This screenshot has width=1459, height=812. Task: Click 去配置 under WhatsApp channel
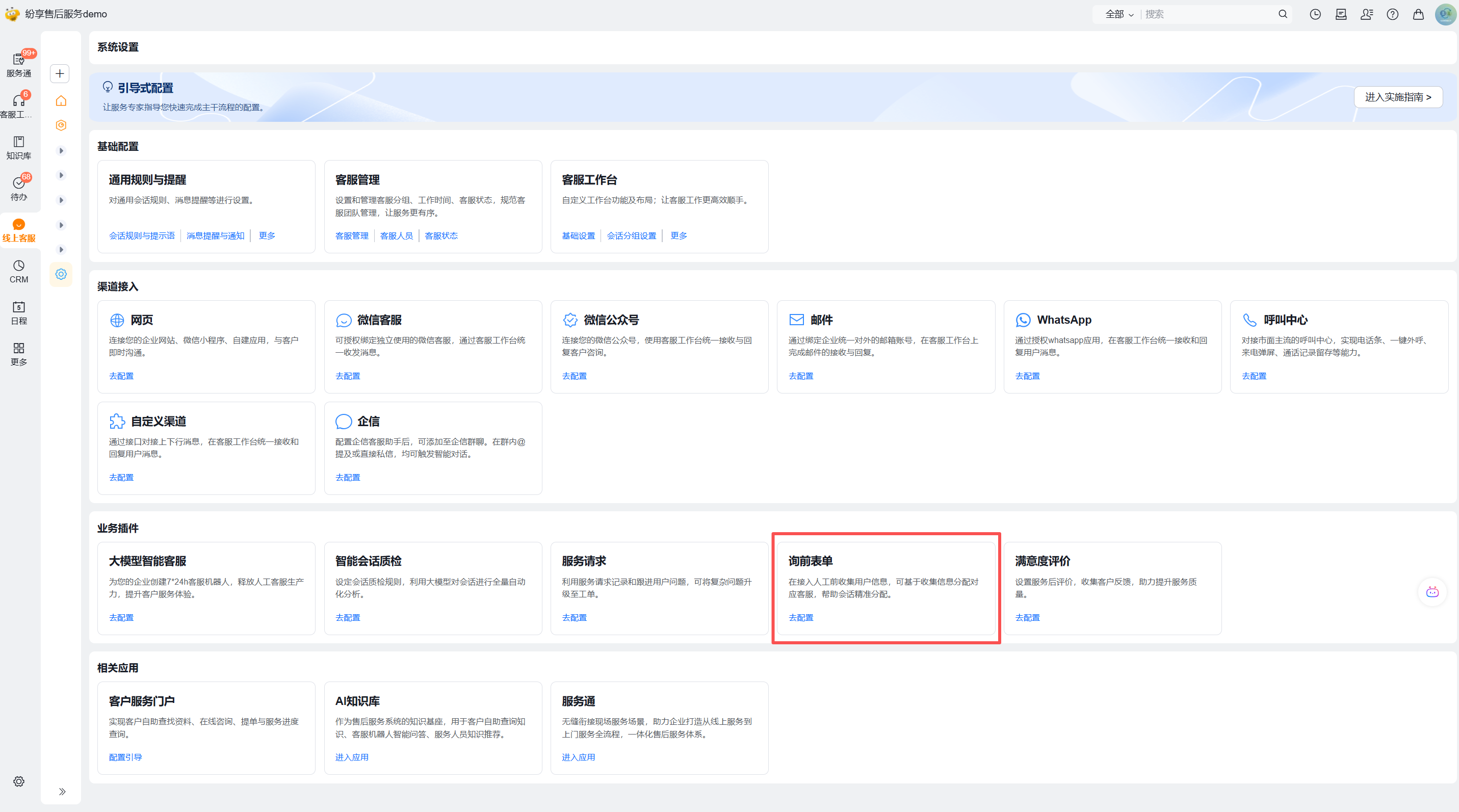[x=1027, y=376]
